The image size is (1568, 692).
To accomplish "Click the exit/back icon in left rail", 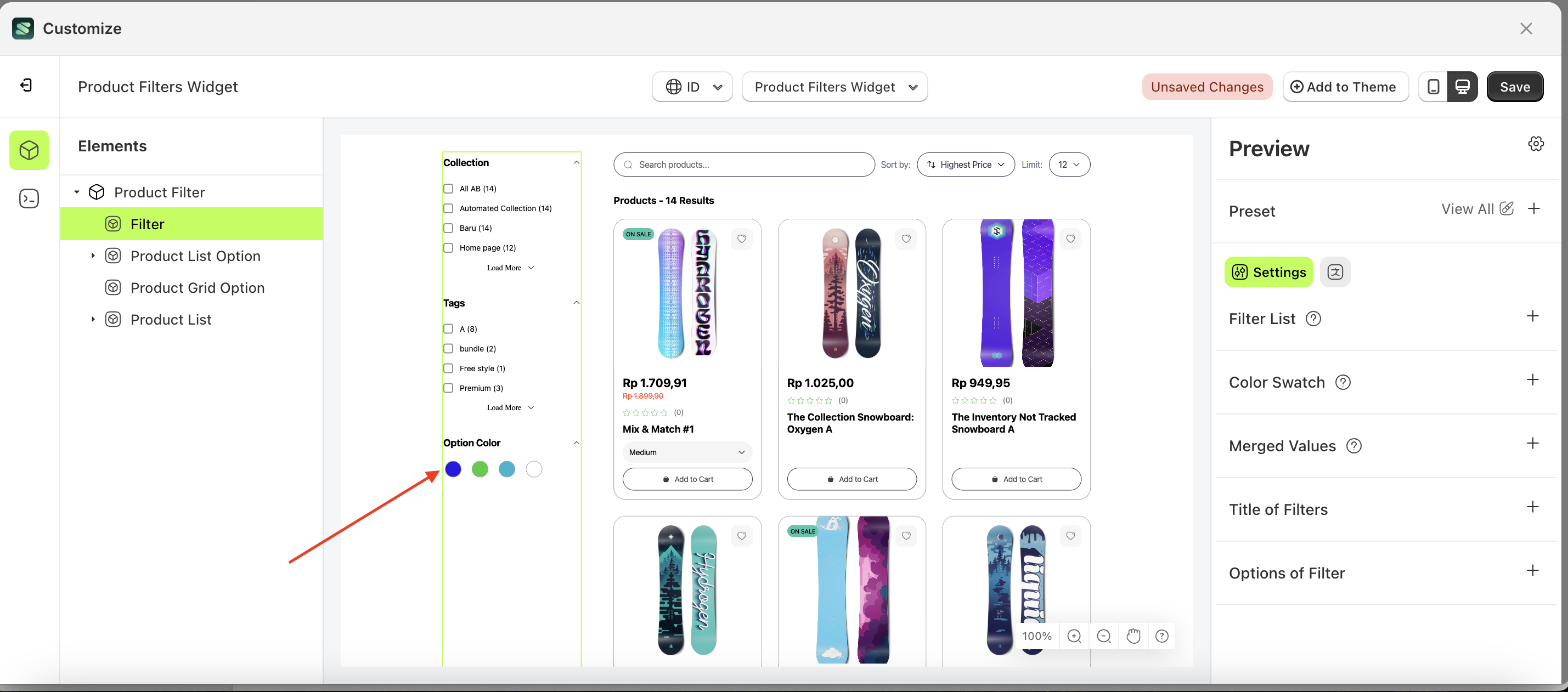I will (26, 85).
